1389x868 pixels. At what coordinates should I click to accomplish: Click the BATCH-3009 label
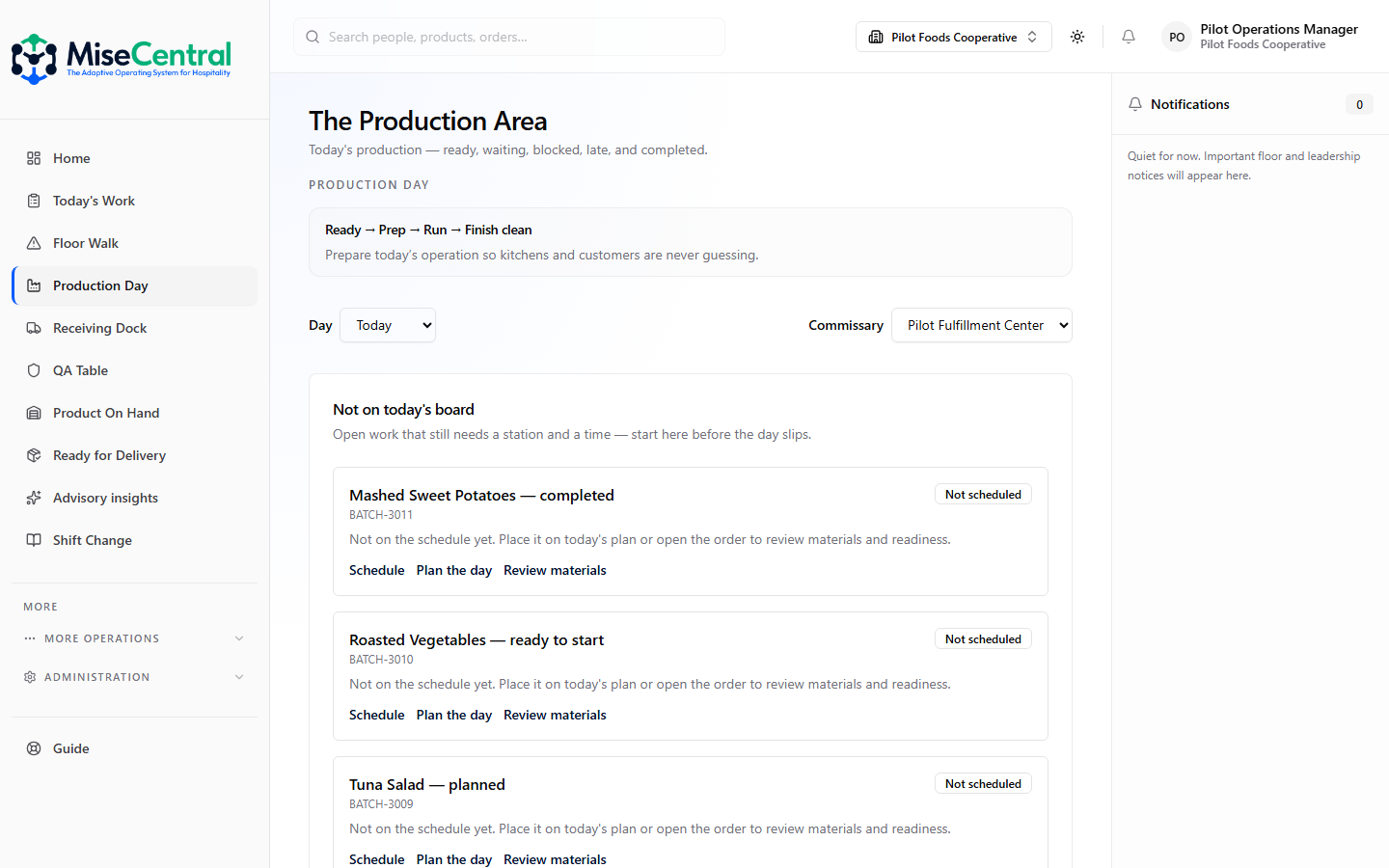pos(381,804)
